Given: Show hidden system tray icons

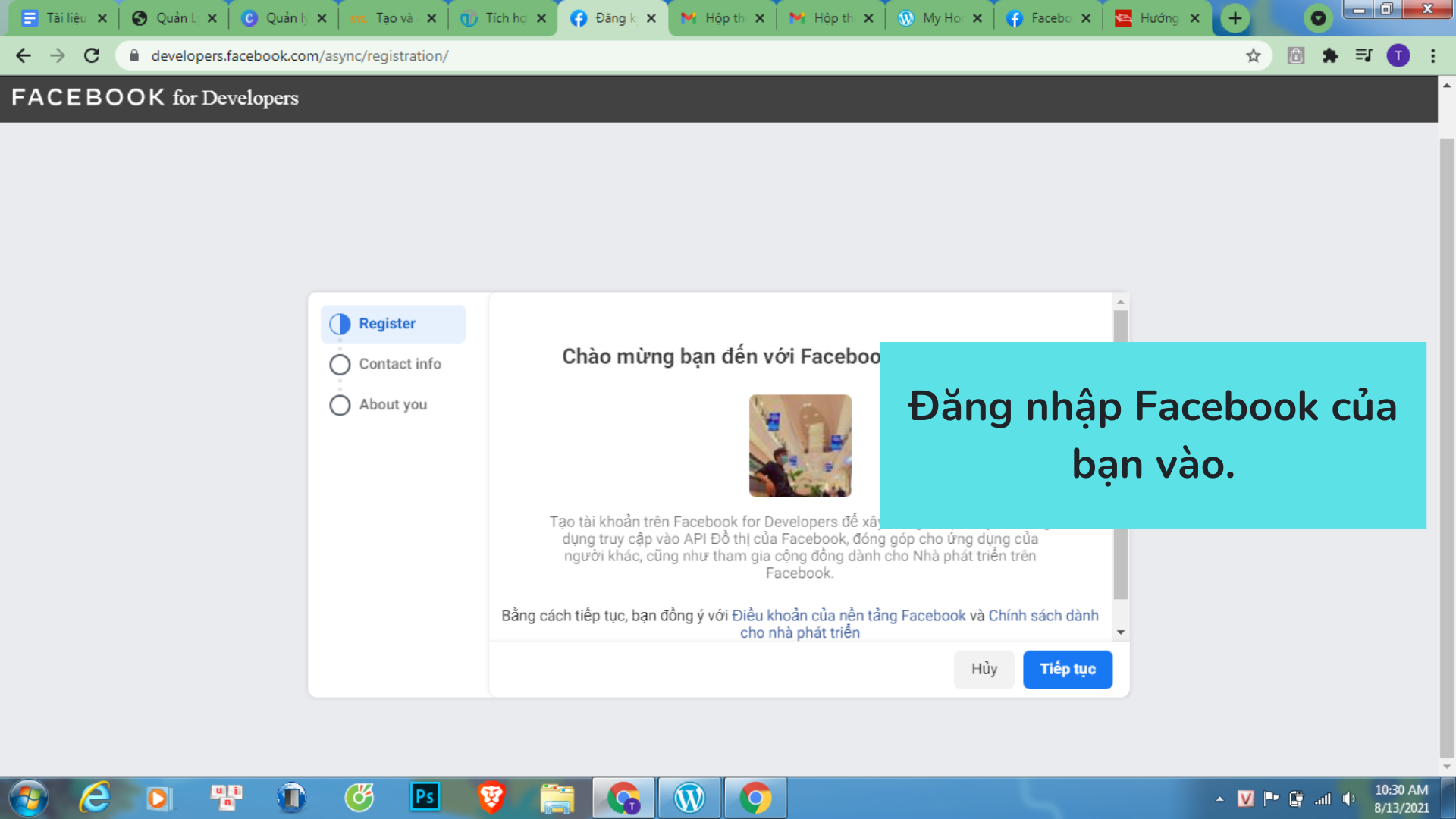Looking at the screenshot, I should click(x=1219, y=799).
